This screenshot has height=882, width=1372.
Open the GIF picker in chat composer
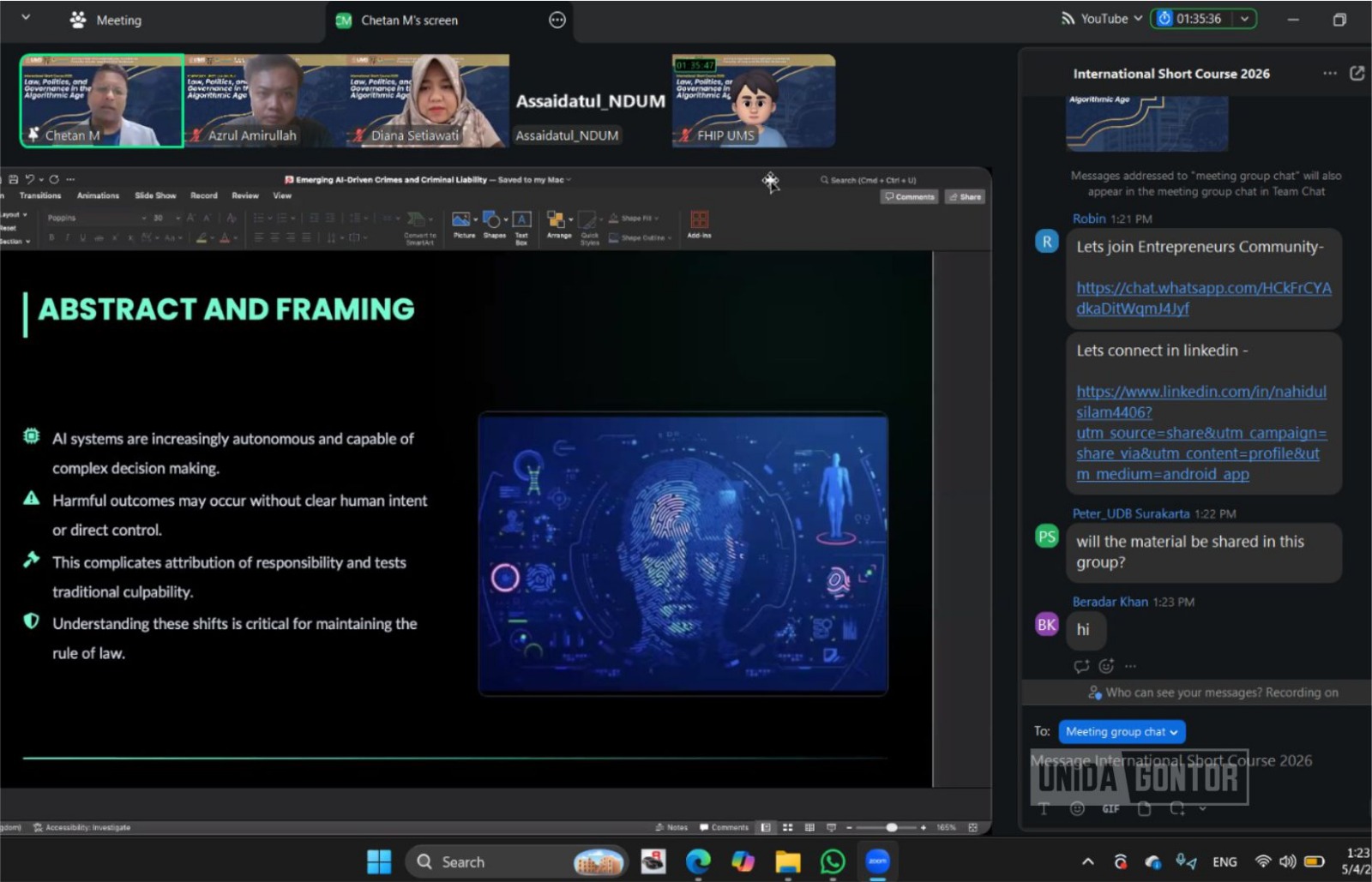(x=1110, y=808)
